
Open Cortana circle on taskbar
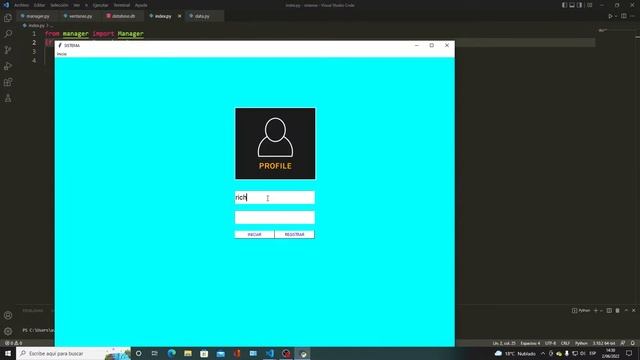coord(139,353)
